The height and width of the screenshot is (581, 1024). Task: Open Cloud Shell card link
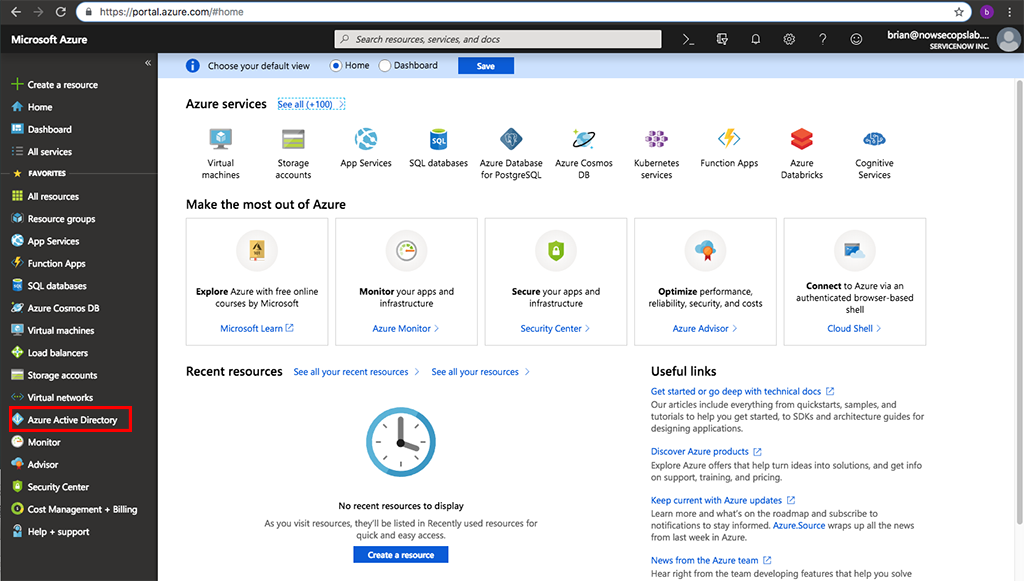pyautogui.click(x=854, y=328)
